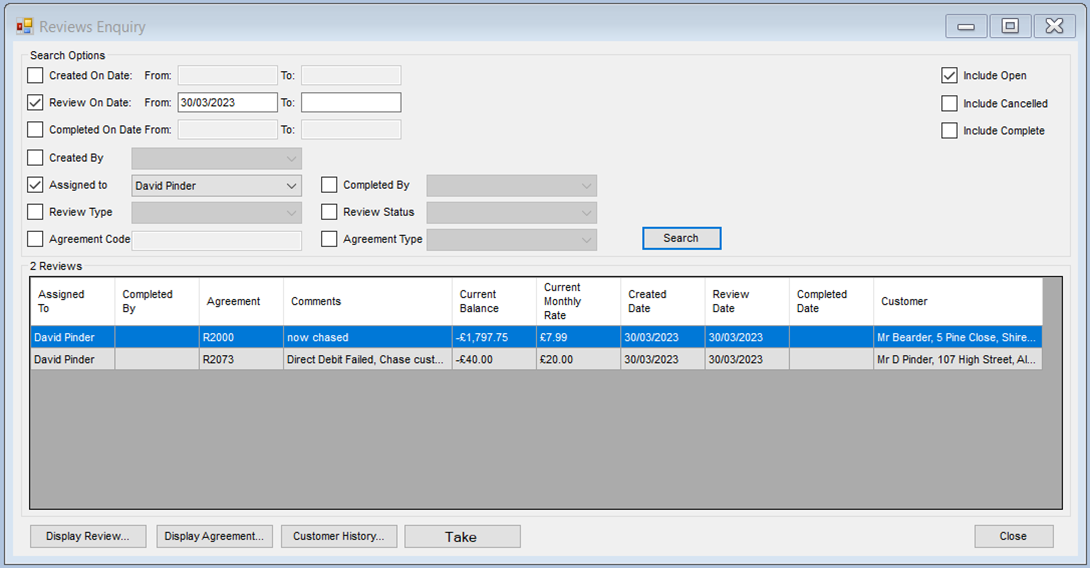Tick the Include Cancelled checkbox
Image resolution: width=1090 pixels, height=568 pixels.
point(949,103)
